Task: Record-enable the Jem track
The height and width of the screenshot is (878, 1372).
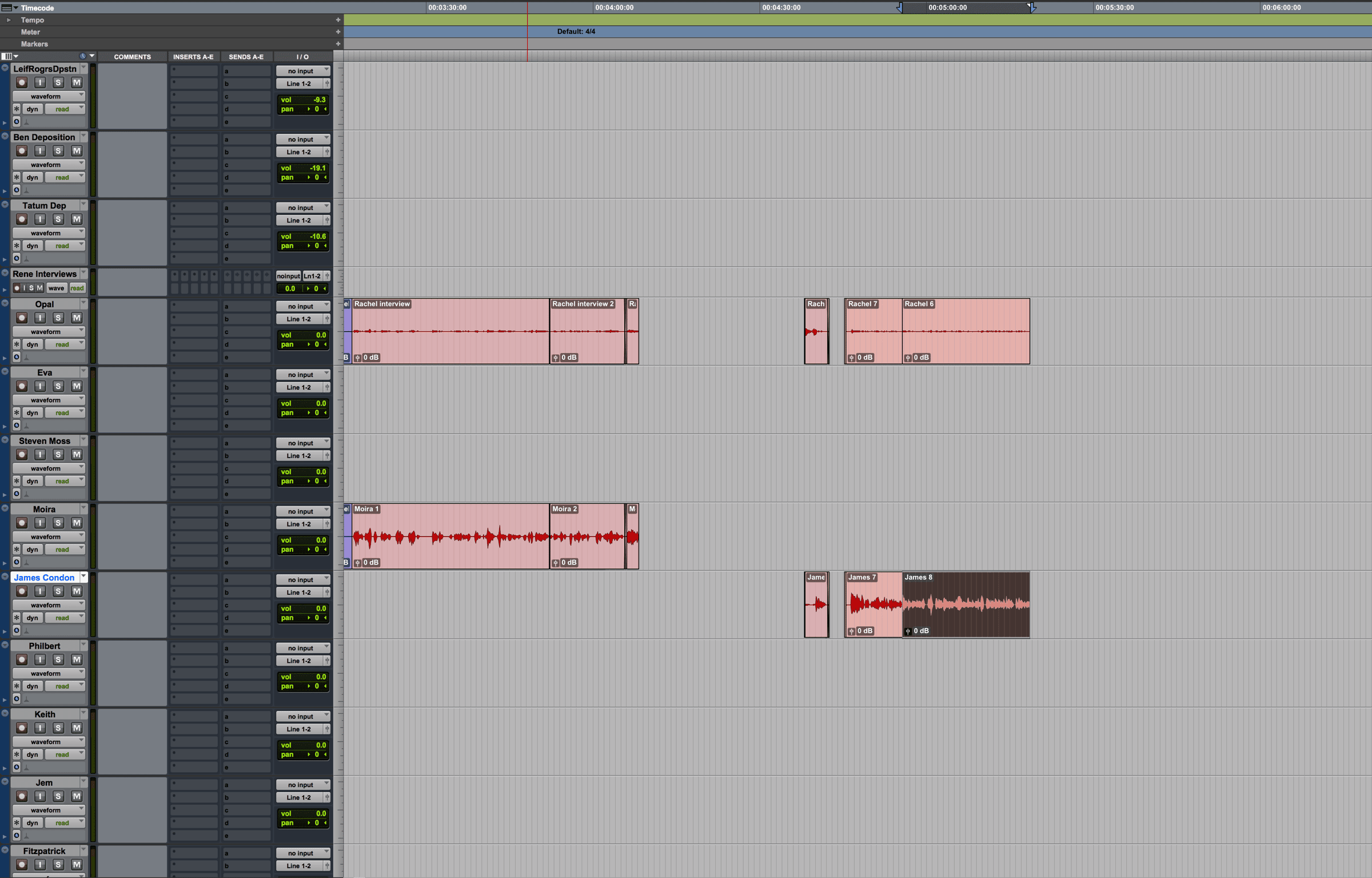Action: [x=22, y=796]
